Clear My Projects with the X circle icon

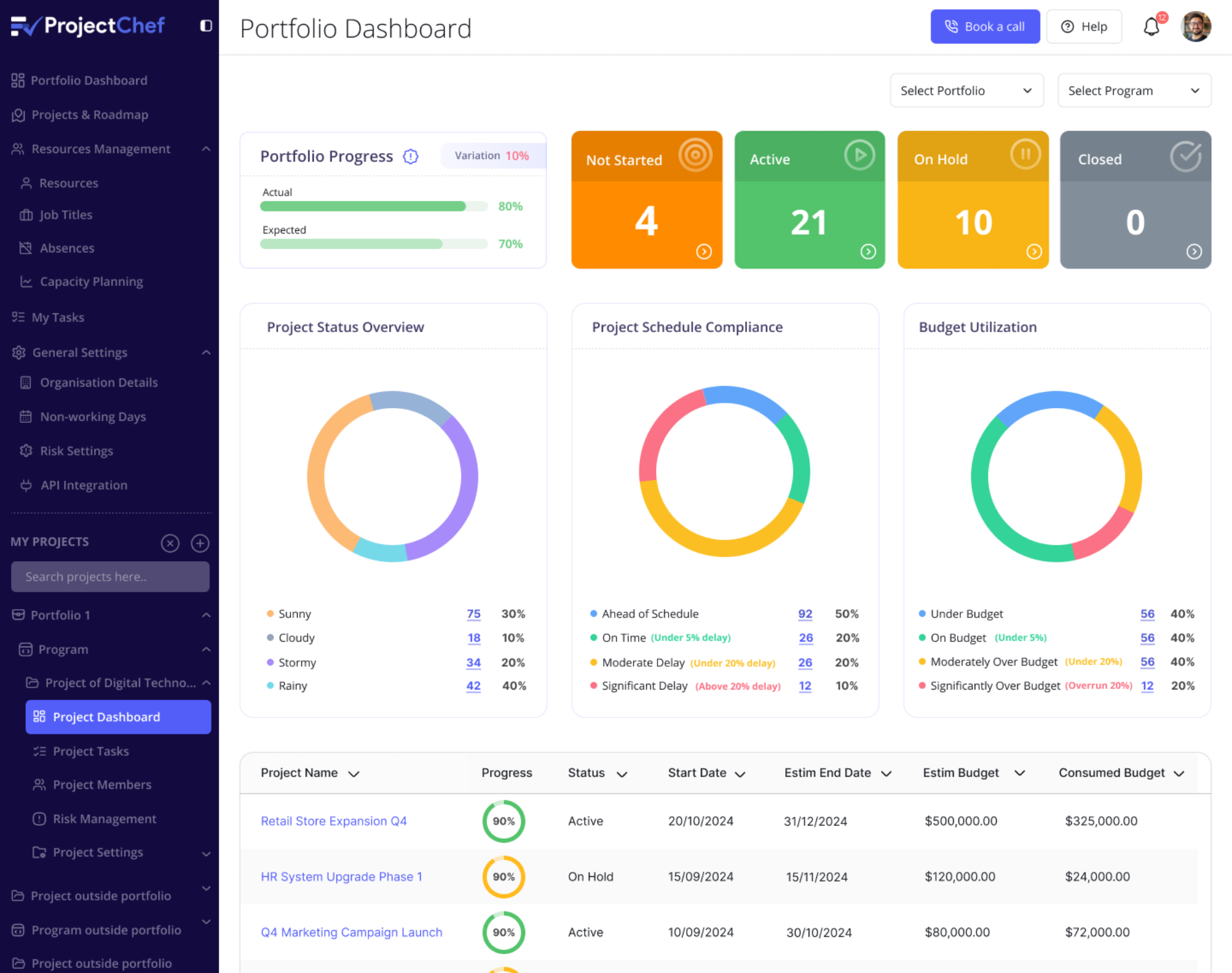[170, 543]
